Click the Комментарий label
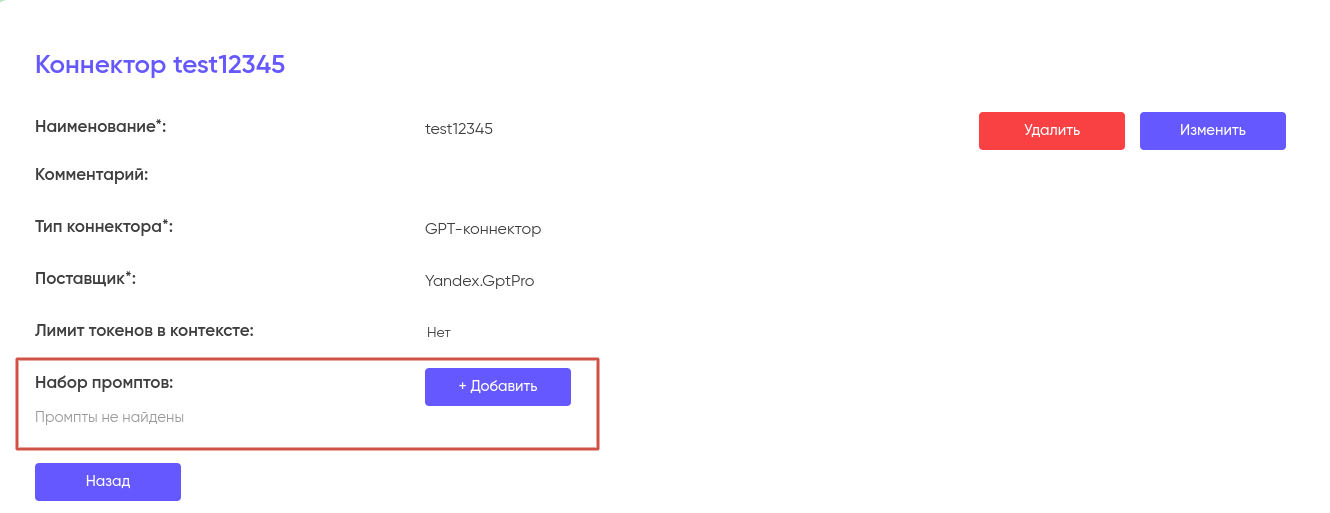This screenshot has width=1330, height=513. (91, 175)
